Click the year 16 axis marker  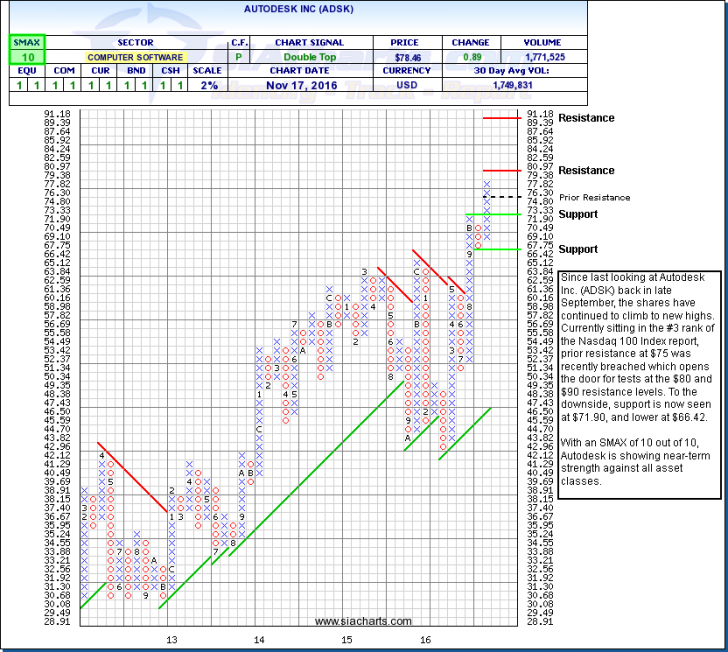[x=426, y=637]
